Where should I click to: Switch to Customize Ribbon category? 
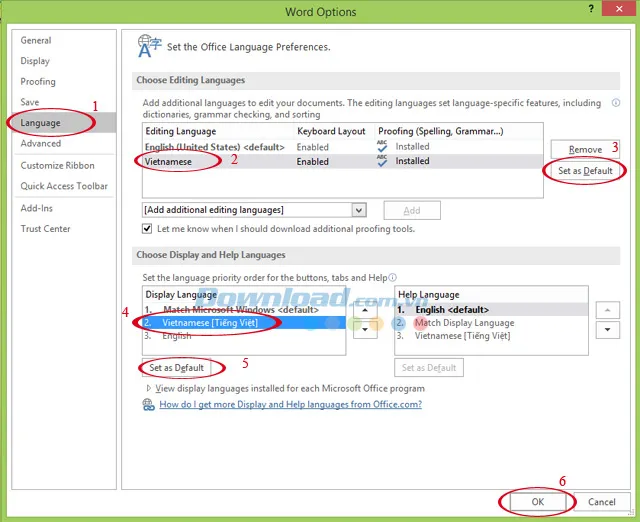coord(58,165)
